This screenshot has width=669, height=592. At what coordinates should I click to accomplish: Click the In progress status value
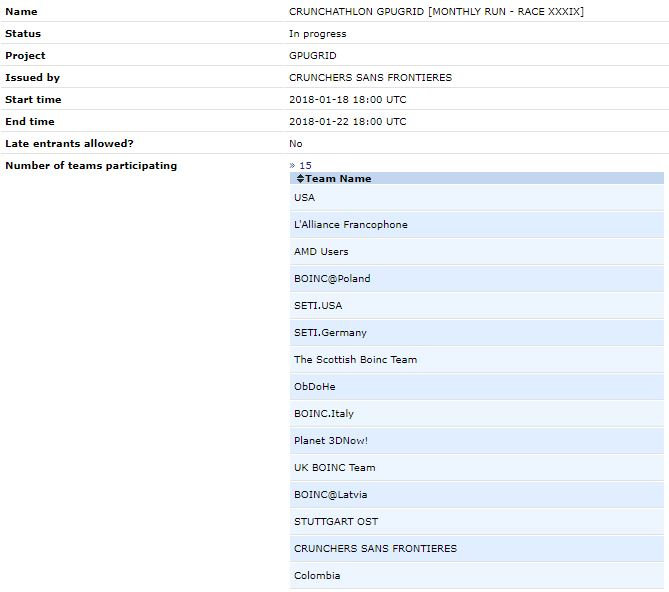[x=317, y=34]
